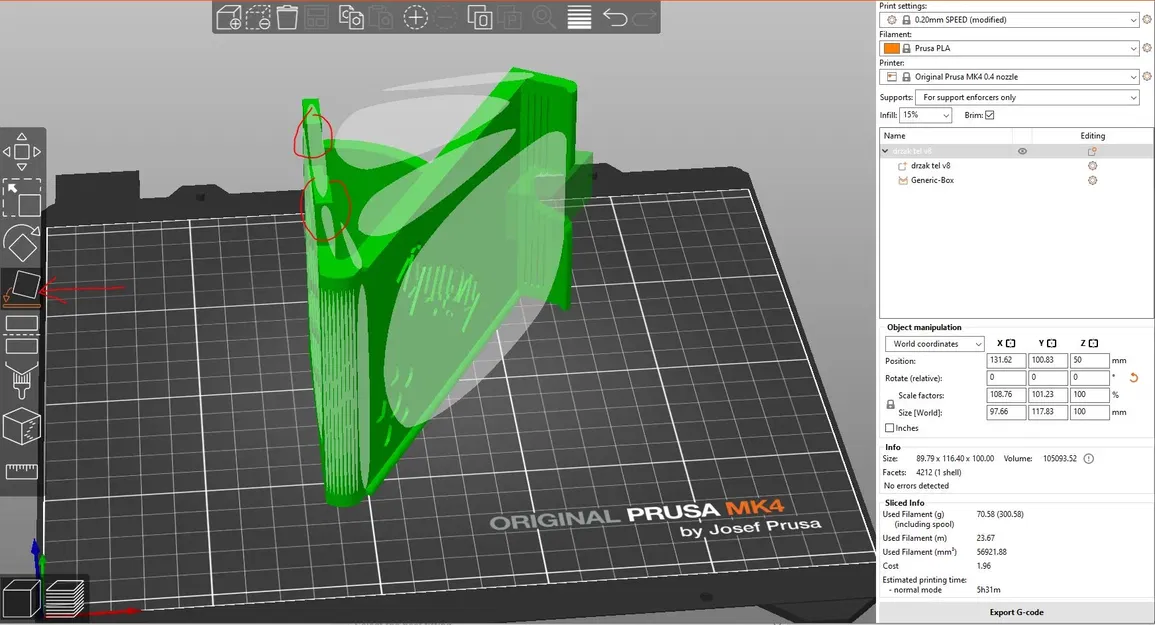Select the Seam painting cube tool
The image size is (1155, 625).
pyautogui.click(x=21, y=426)
